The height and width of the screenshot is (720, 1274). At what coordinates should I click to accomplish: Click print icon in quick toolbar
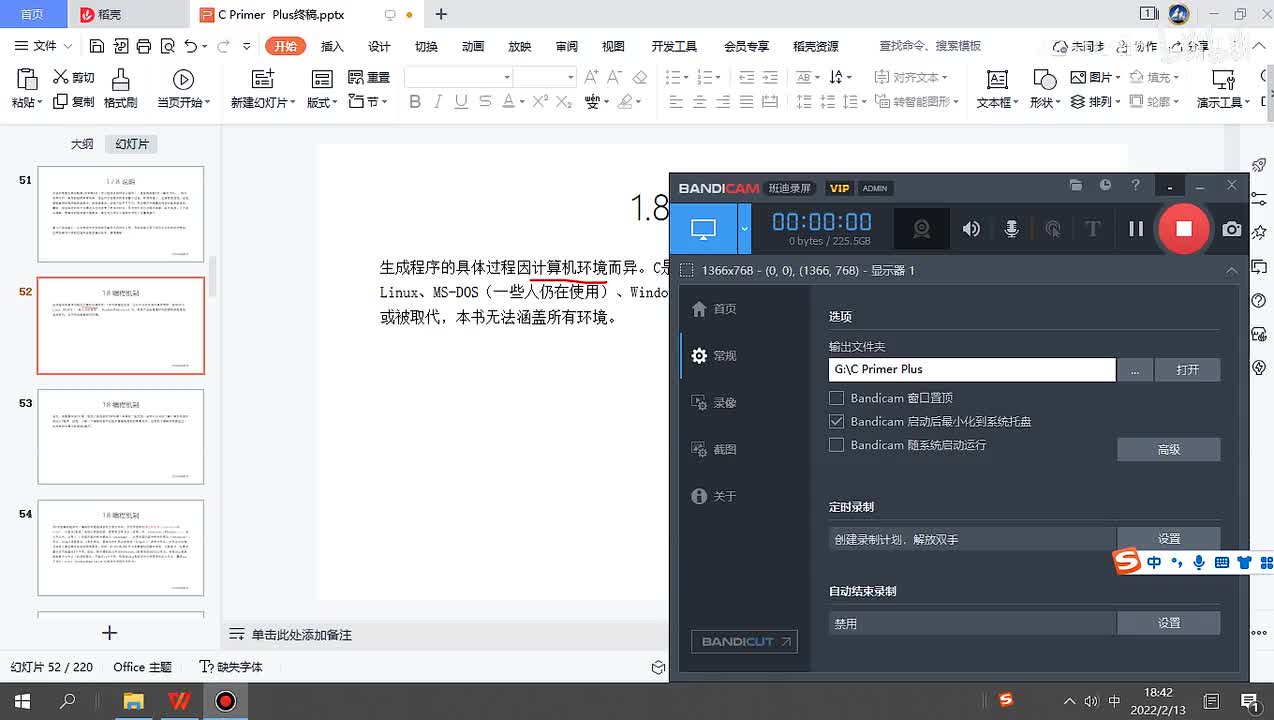[144, 46]
